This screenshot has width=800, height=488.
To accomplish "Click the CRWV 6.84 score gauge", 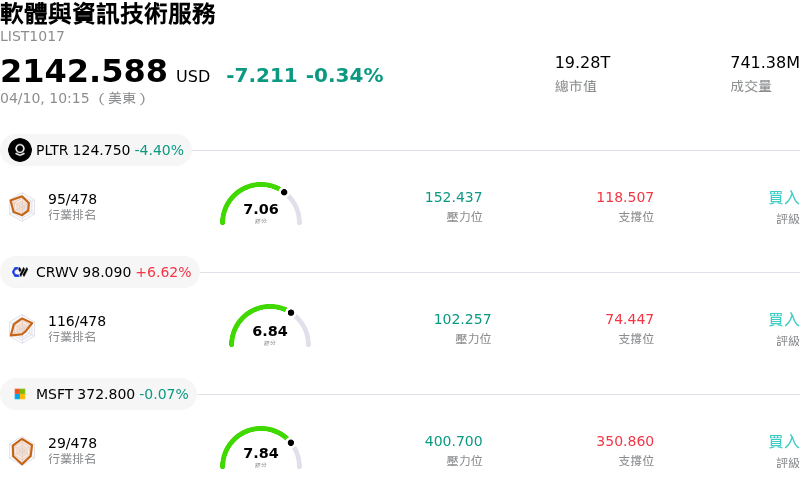I will (x=270, y=328).
